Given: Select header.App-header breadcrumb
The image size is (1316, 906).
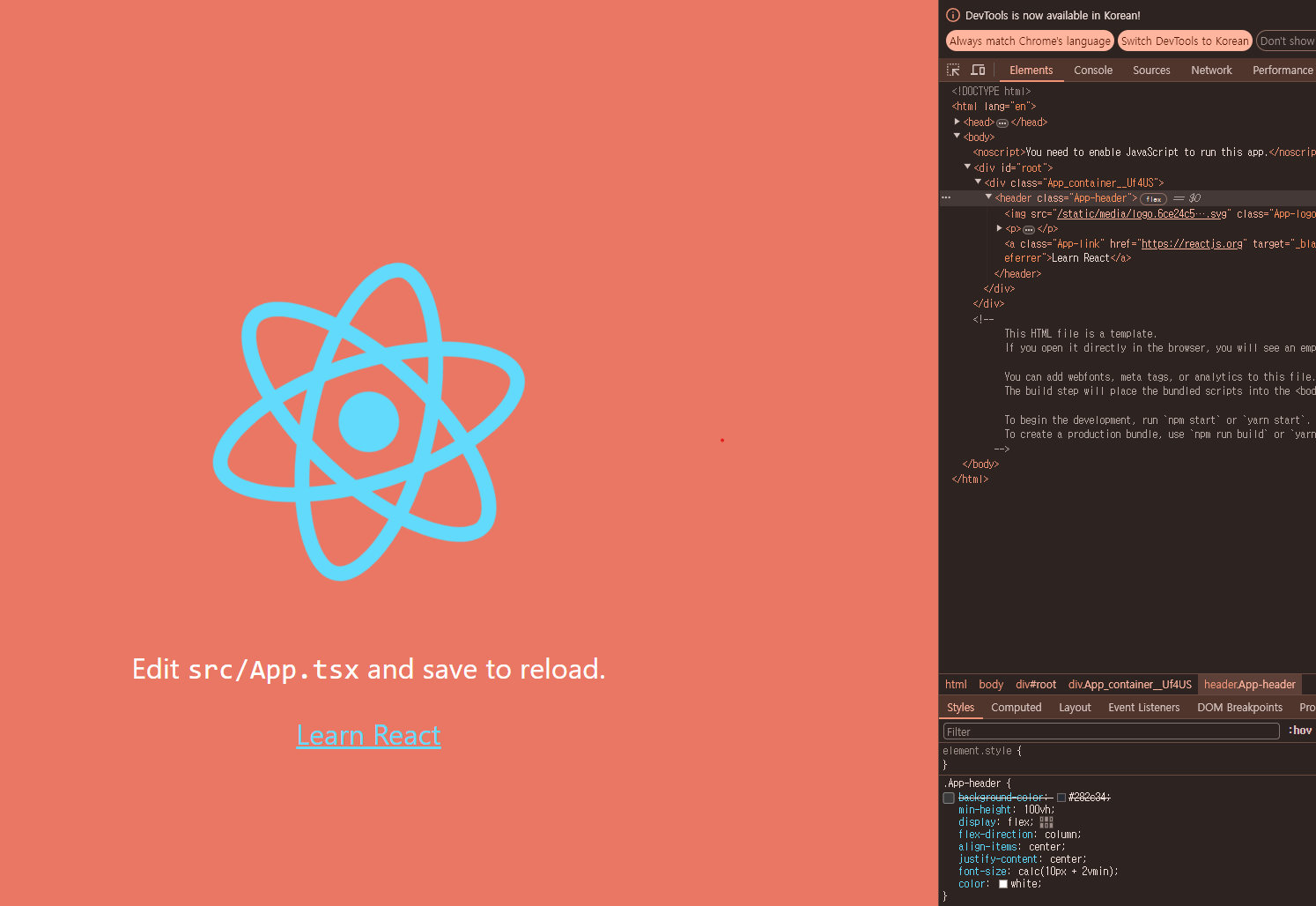Looking at the screenshot, I should click(1250, 685).
